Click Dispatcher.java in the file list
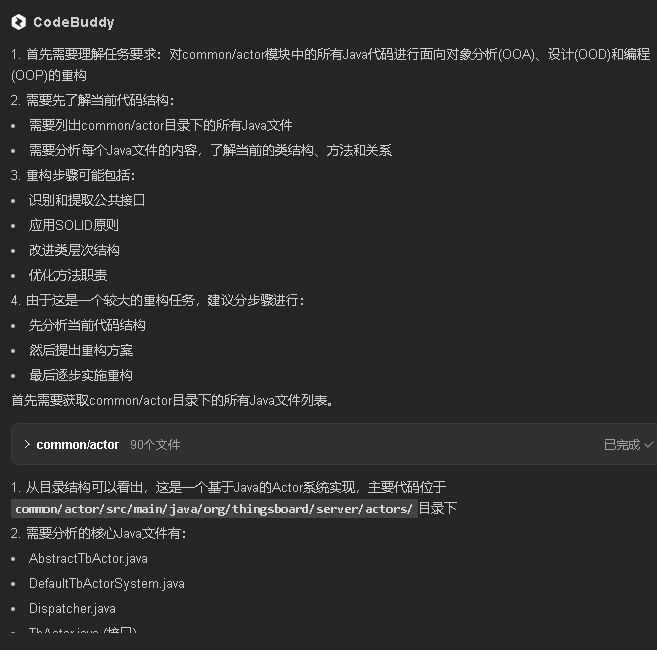657x650 pixels. coord(72,608)
